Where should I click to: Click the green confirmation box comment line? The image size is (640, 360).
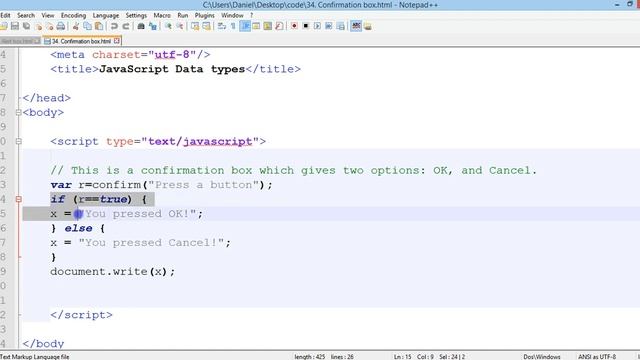(293, 170)
